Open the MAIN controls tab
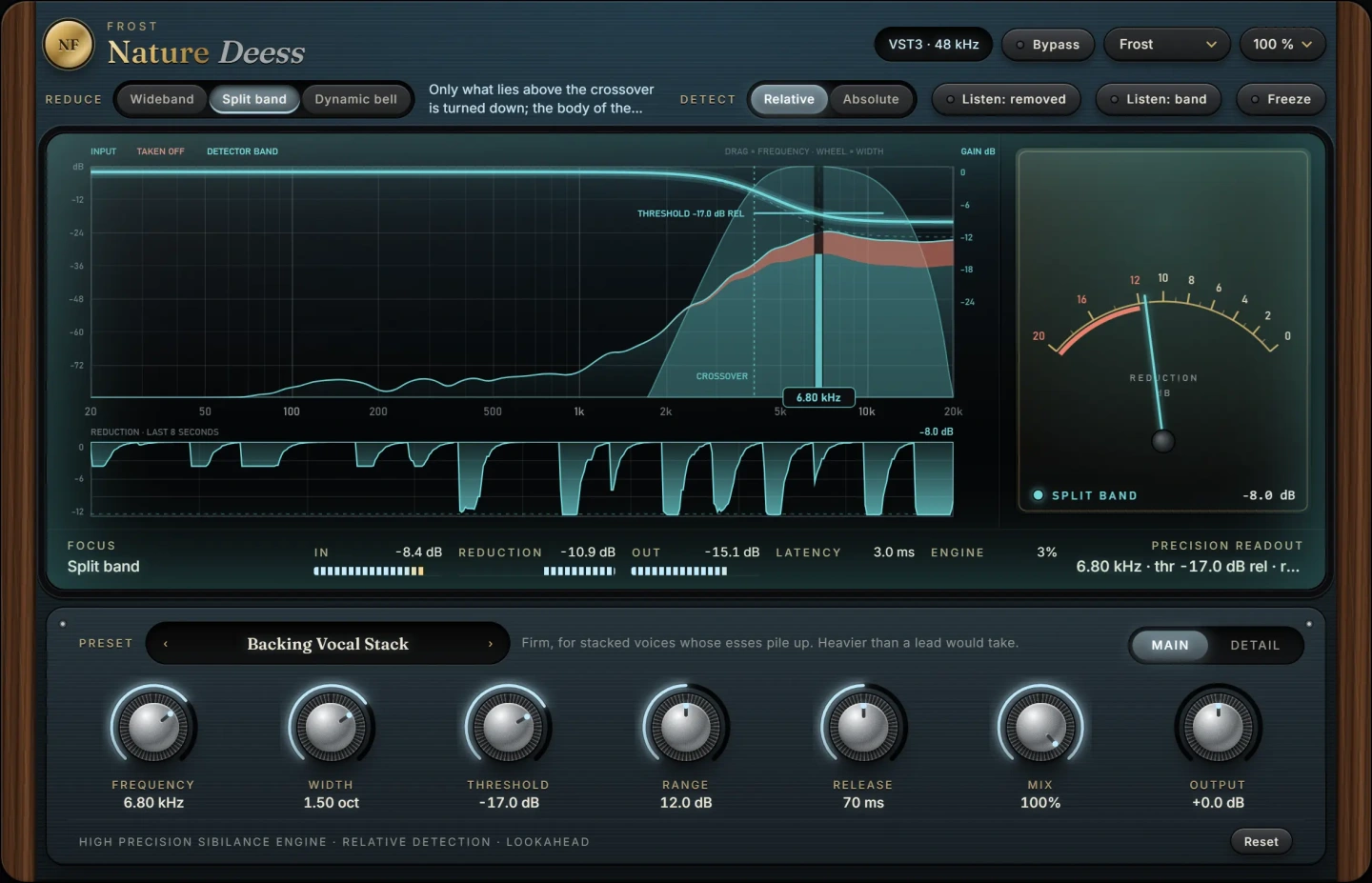The width and height of the screenshot is (1372, 883). pyautogui.click(x=1170, y=645)
